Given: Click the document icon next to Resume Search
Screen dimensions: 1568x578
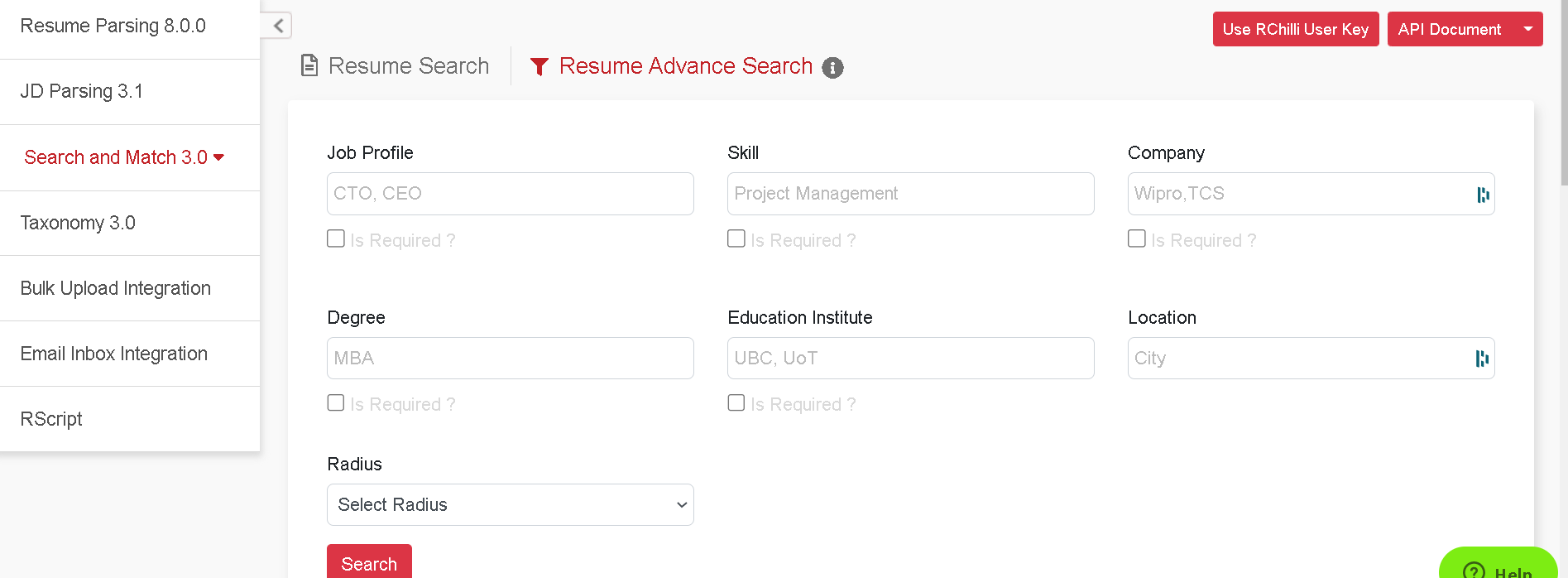Looking at the screenshot, I should (x=309, y=65).
